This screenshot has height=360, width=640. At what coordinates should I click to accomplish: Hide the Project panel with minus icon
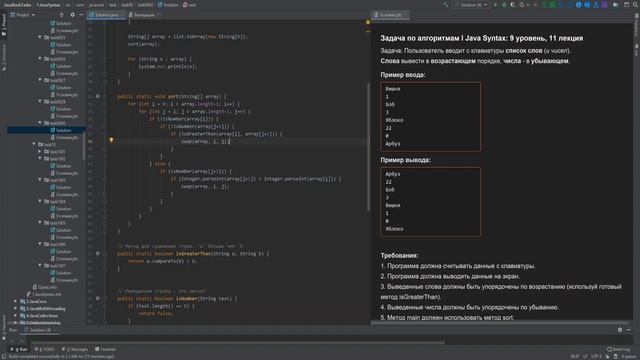click(81, 15)
